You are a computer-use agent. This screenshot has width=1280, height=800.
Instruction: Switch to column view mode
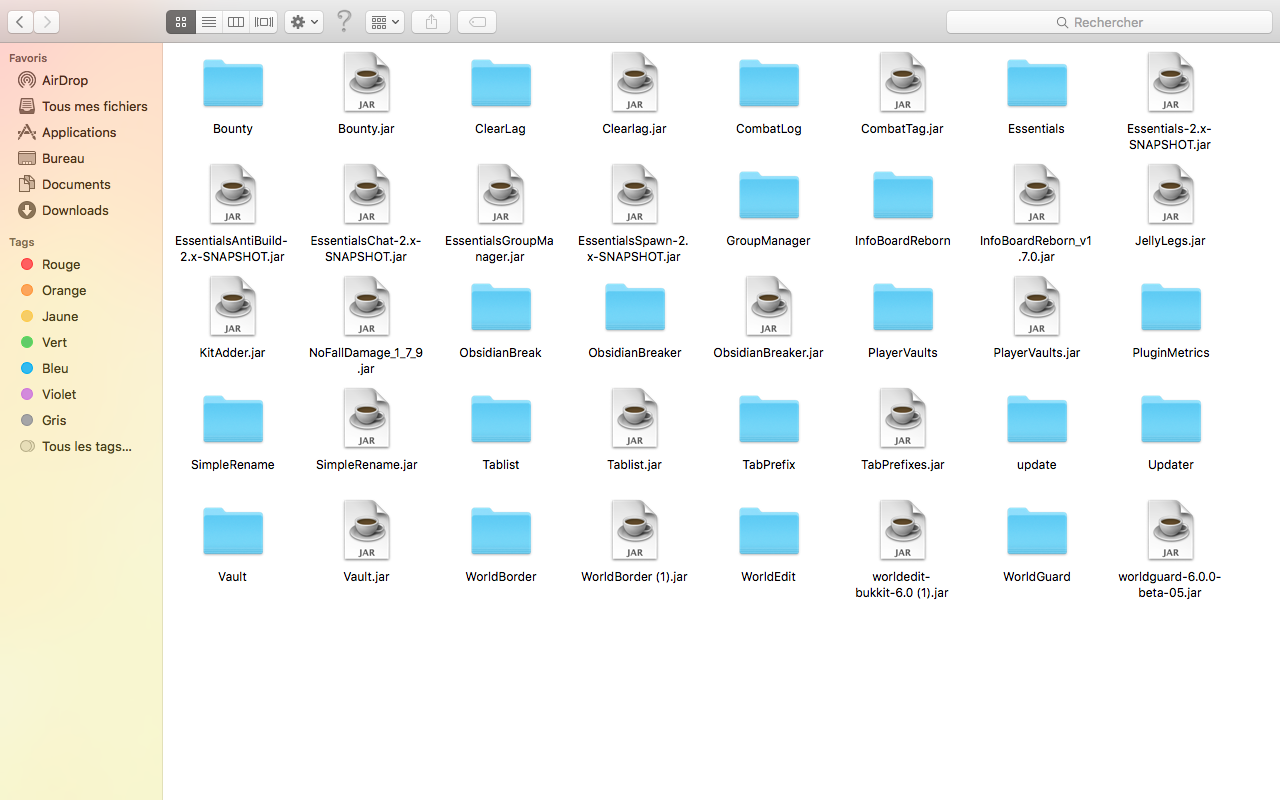(236, 21)
